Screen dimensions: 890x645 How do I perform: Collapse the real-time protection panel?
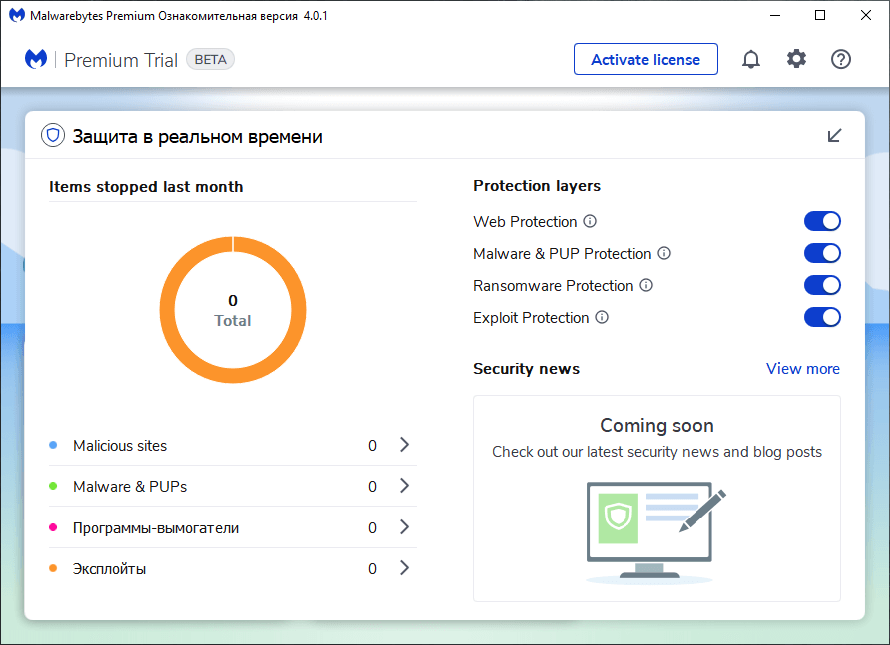tap(834, 135)
